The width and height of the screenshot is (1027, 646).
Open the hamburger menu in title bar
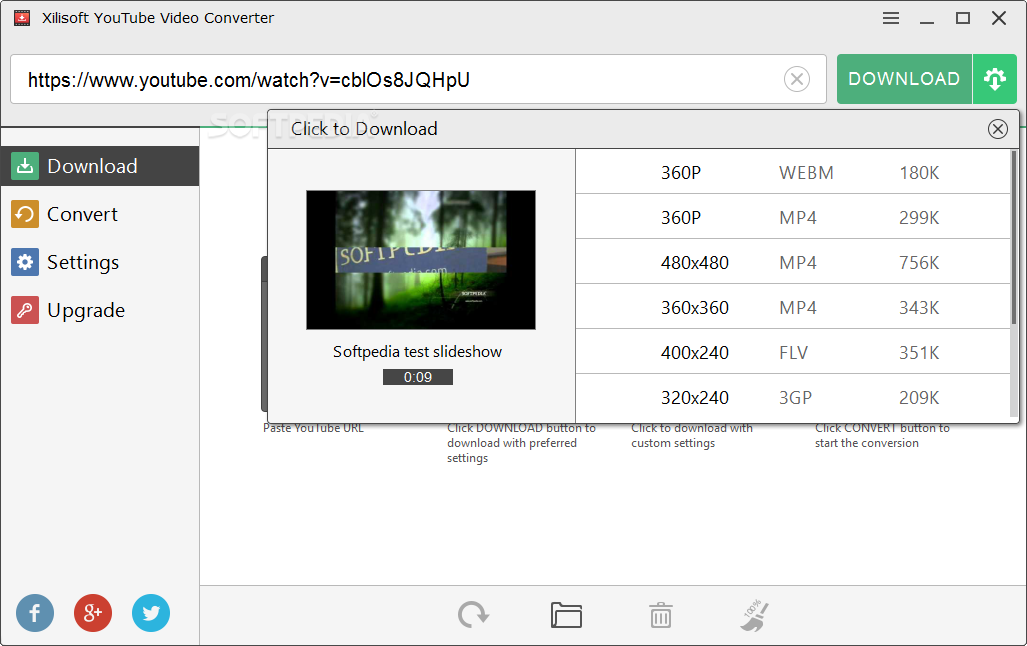point(891,18)
